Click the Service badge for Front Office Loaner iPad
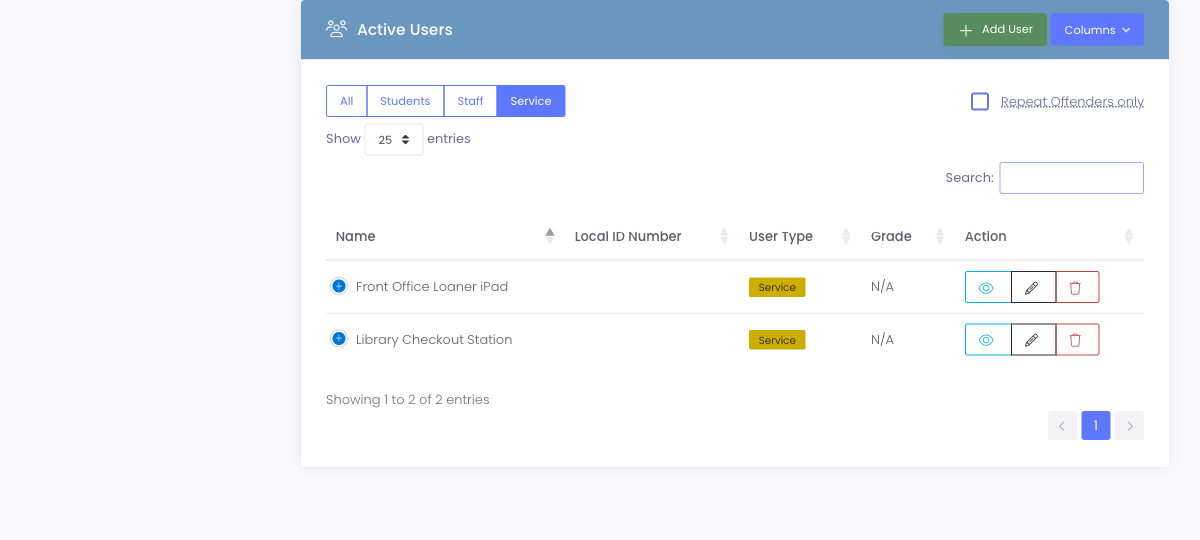Image resolution: width=1200 pixels, height=540 pixels. coord(777,287)
